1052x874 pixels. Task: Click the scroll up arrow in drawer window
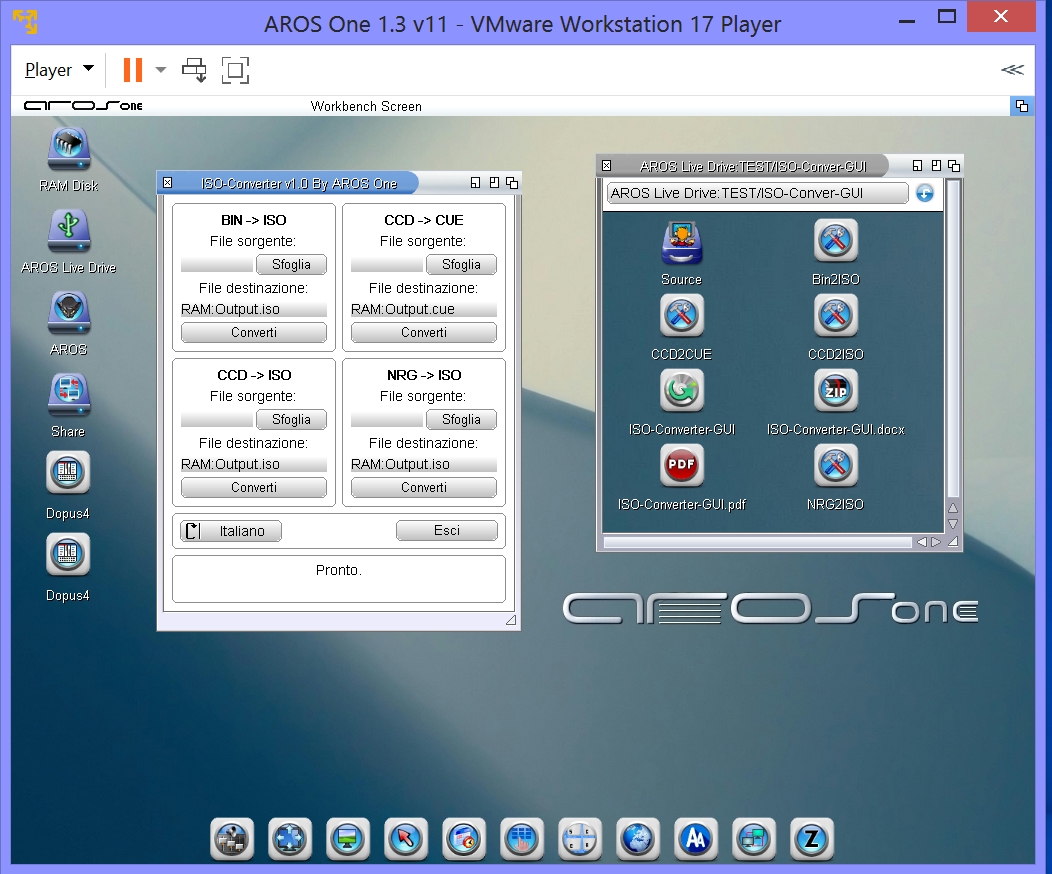(x=953, y=508)
